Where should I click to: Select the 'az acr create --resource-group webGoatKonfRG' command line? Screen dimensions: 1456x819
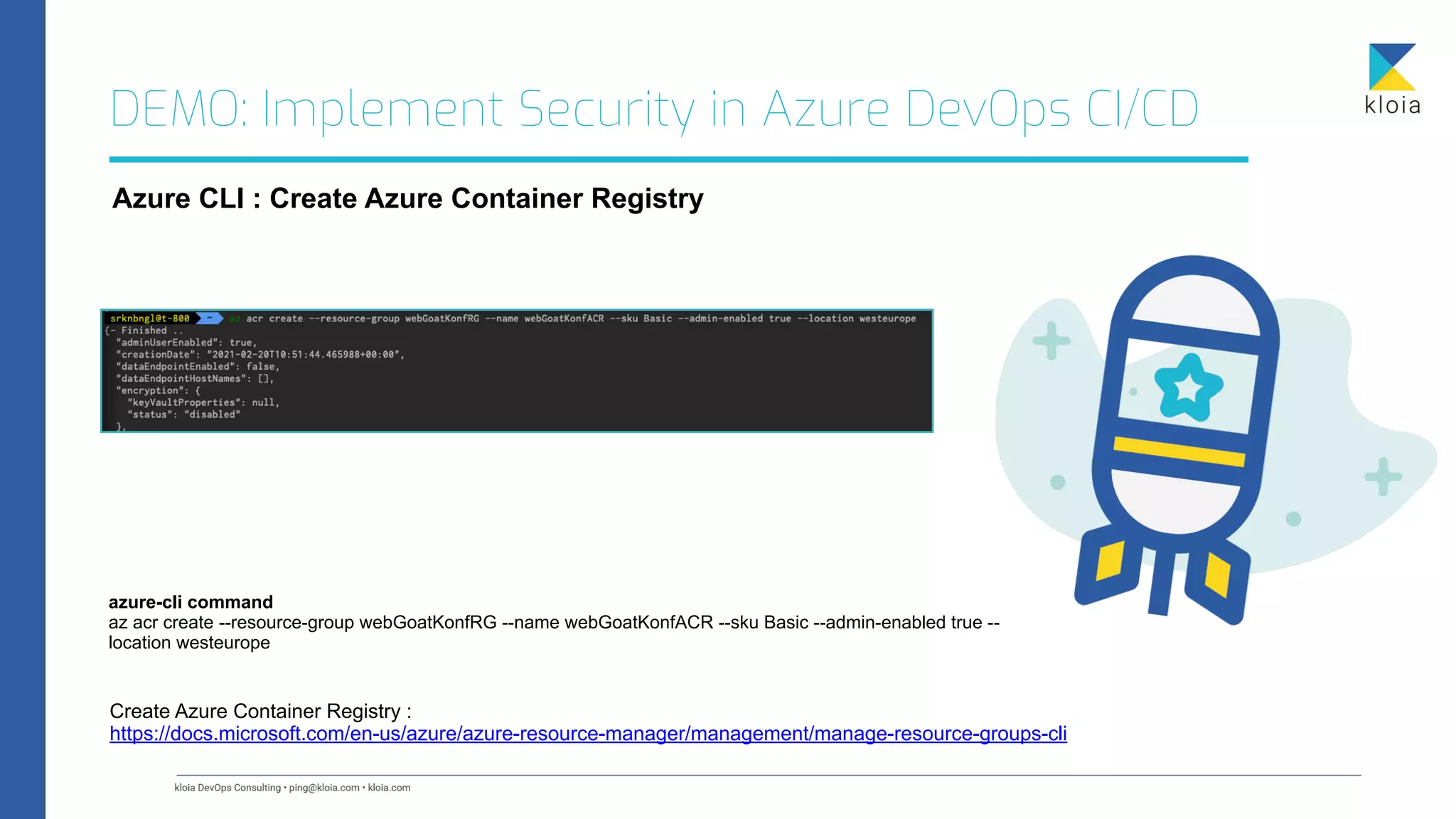coord(554,623)
